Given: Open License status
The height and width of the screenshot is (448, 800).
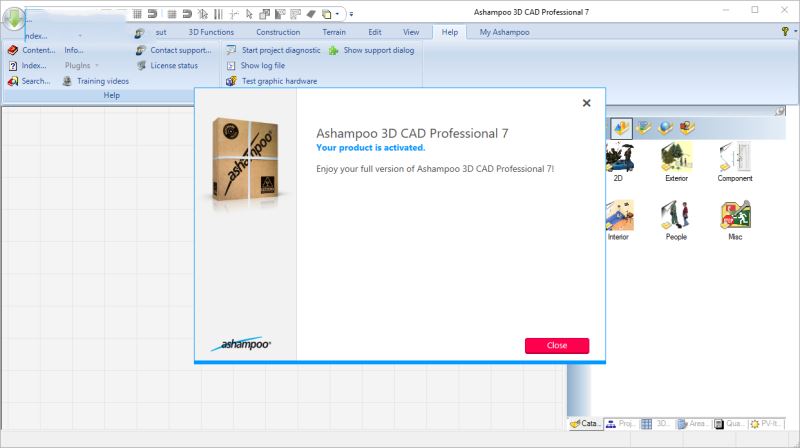Looking at the screenshot, I should coord(167,65).
